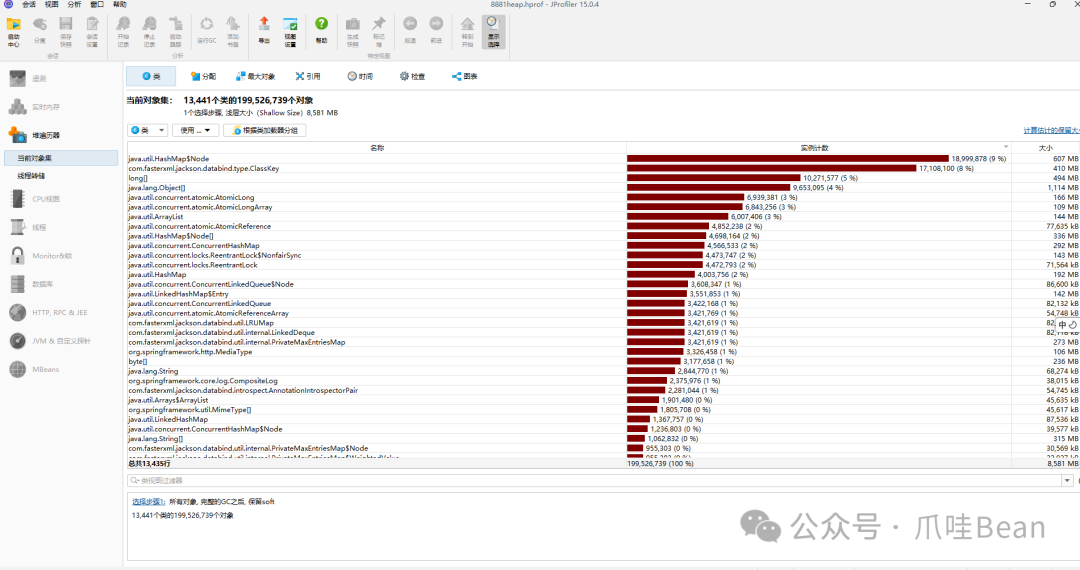Click the 停止记录 stop recording icon
1080x570 pixels.
pyautogui.click(x=149, y=32)
